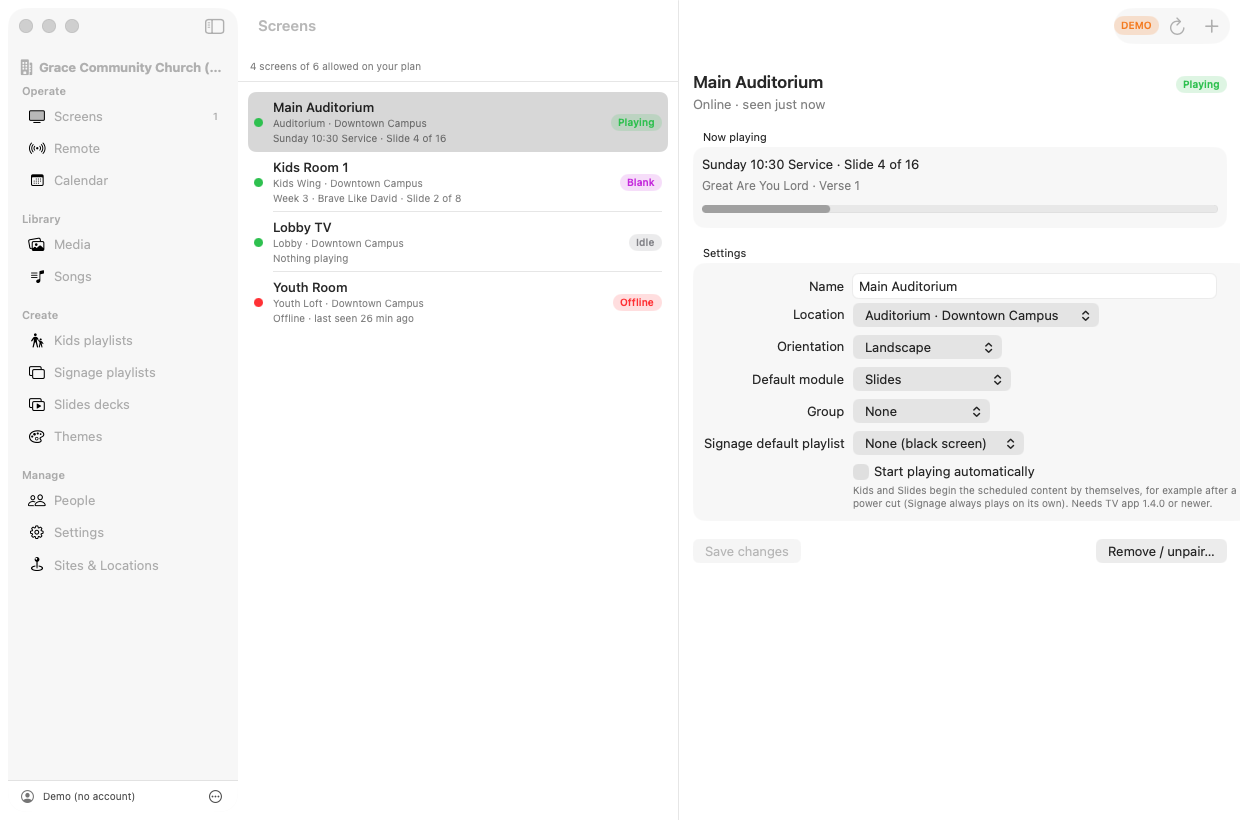Open the Location dropdown
This screenshot has width=1240, height=820.
[x=975, y=315]
